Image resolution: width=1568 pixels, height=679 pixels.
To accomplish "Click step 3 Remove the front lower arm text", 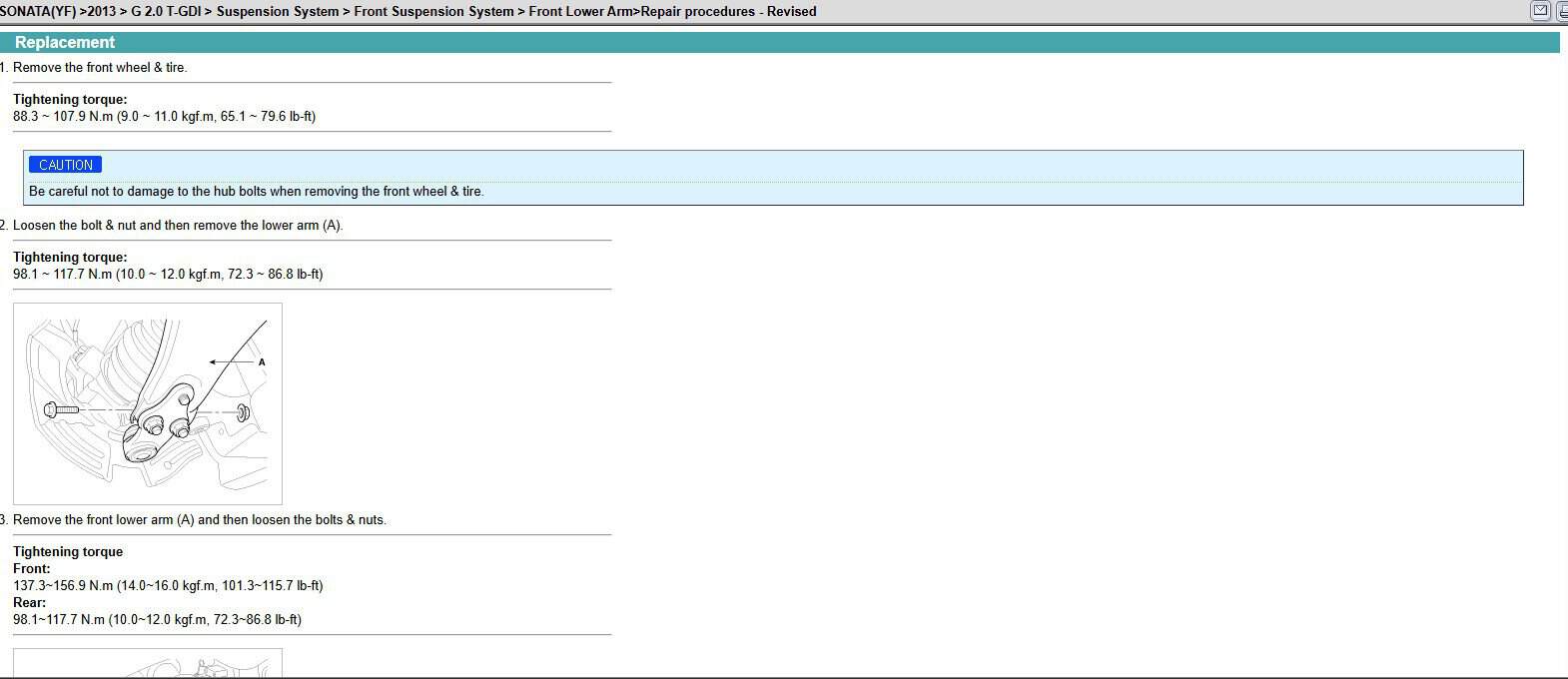I will pos(199,520).
